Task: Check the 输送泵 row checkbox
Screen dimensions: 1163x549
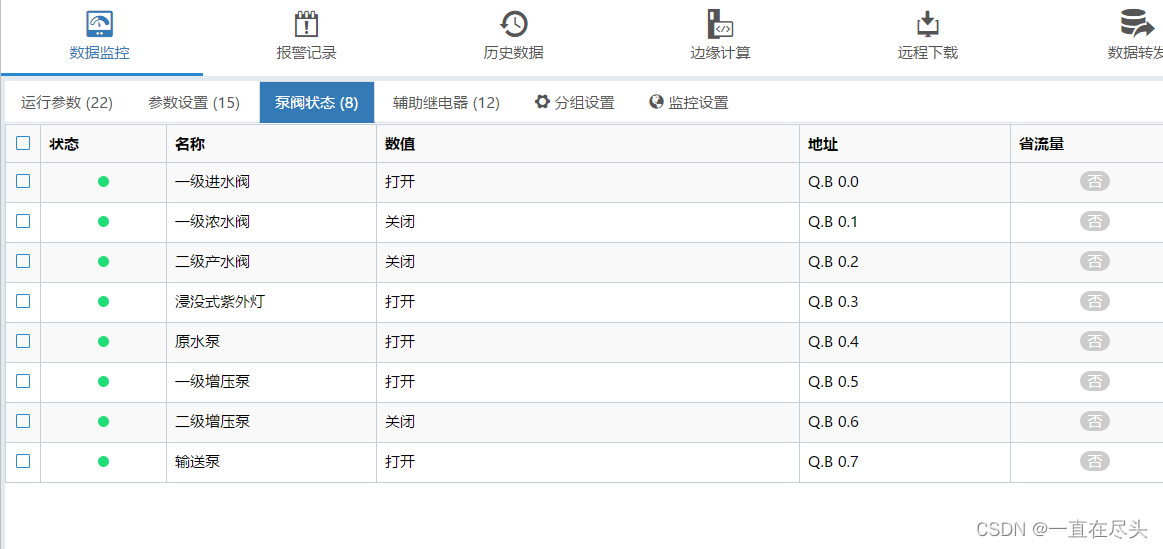Action: (23, 461)
